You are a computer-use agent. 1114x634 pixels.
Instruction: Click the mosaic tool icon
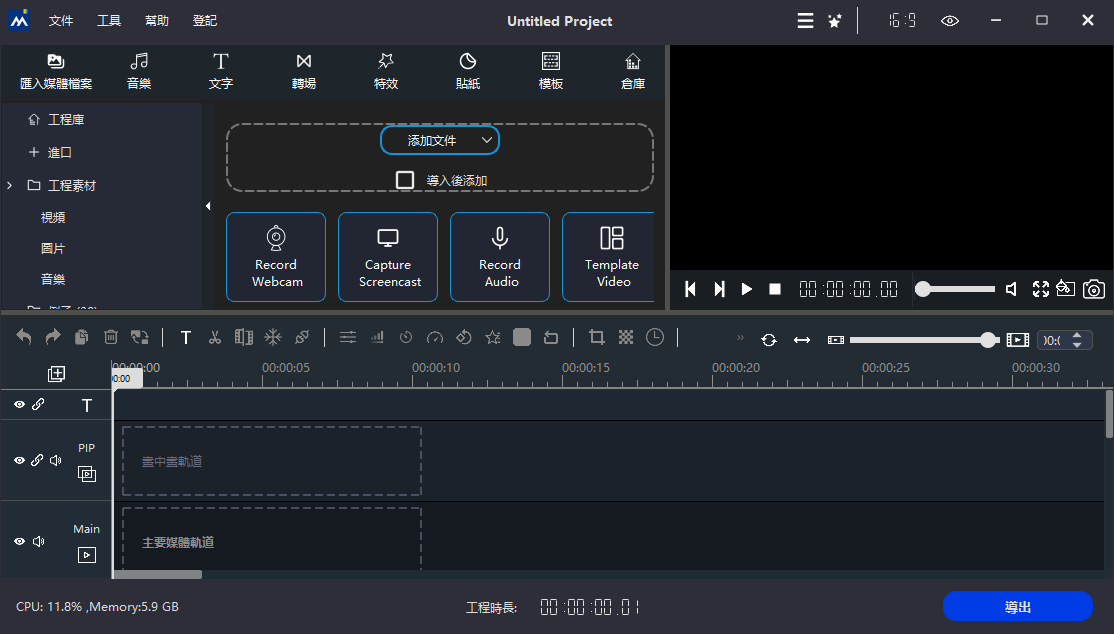pyautogui.click(x=626, y=338)
